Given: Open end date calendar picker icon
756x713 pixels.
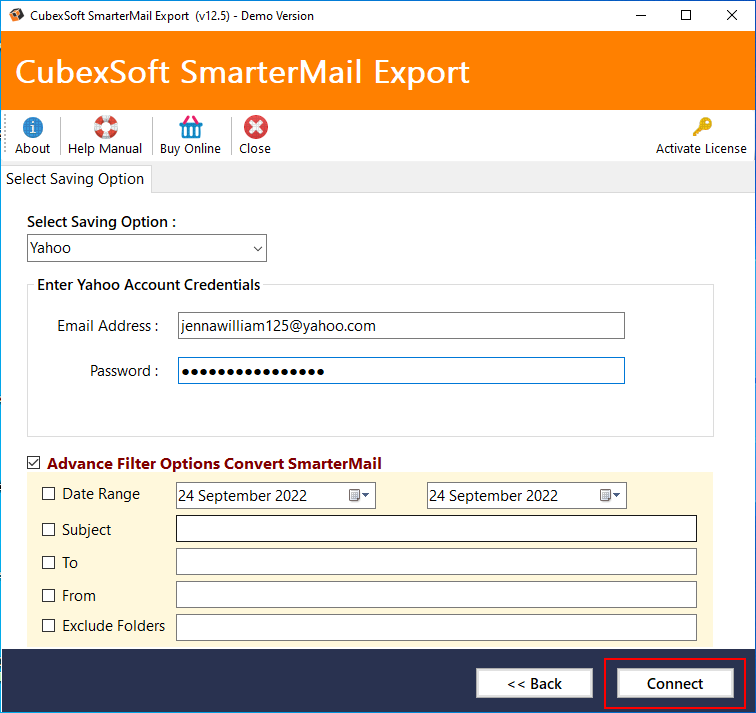Looking at the screenshot, I should pos(610,495).
